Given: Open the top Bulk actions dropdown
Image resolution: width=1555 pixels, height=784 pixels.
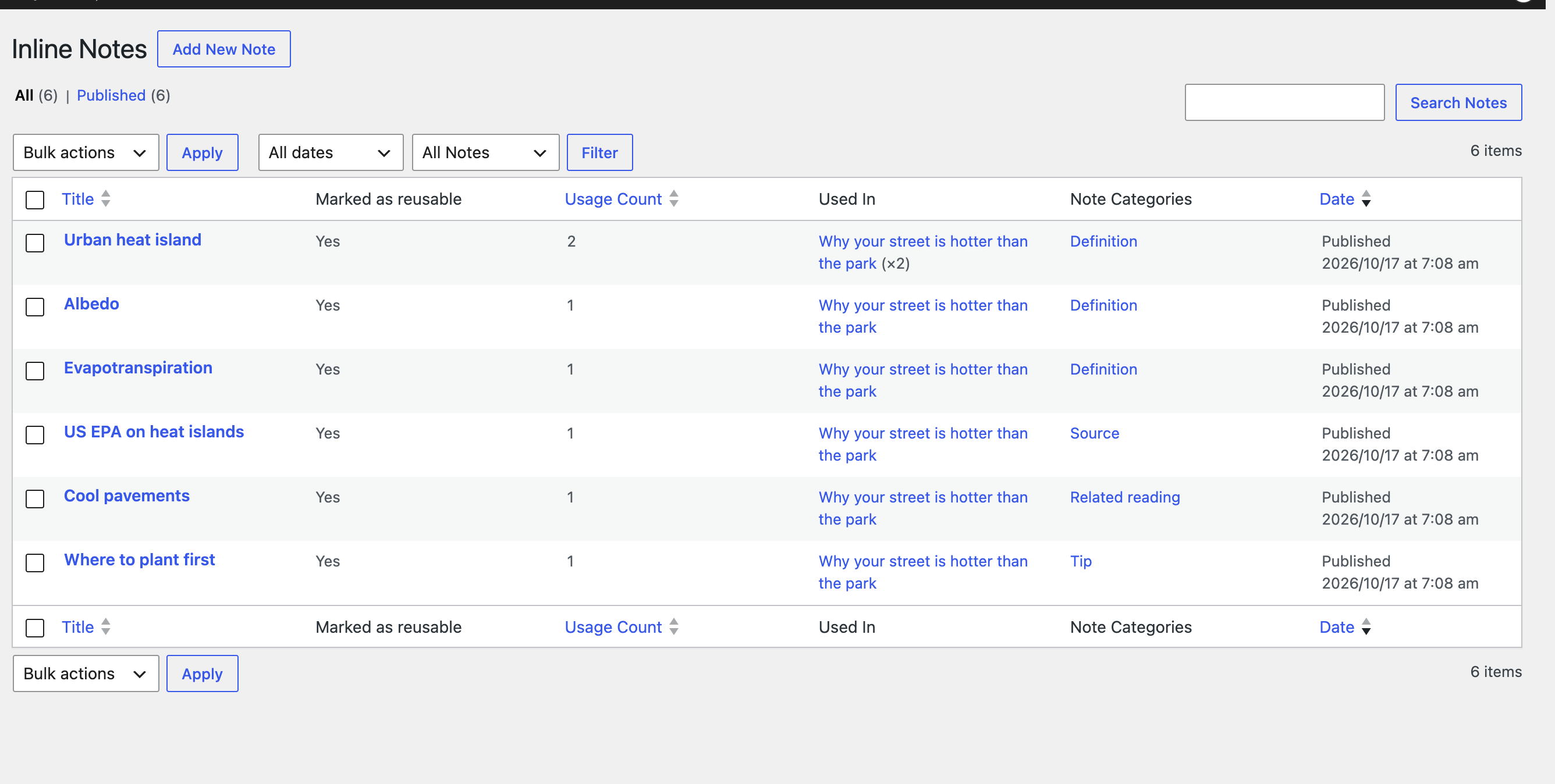Looking at the screenshot, I should point(86,152).
